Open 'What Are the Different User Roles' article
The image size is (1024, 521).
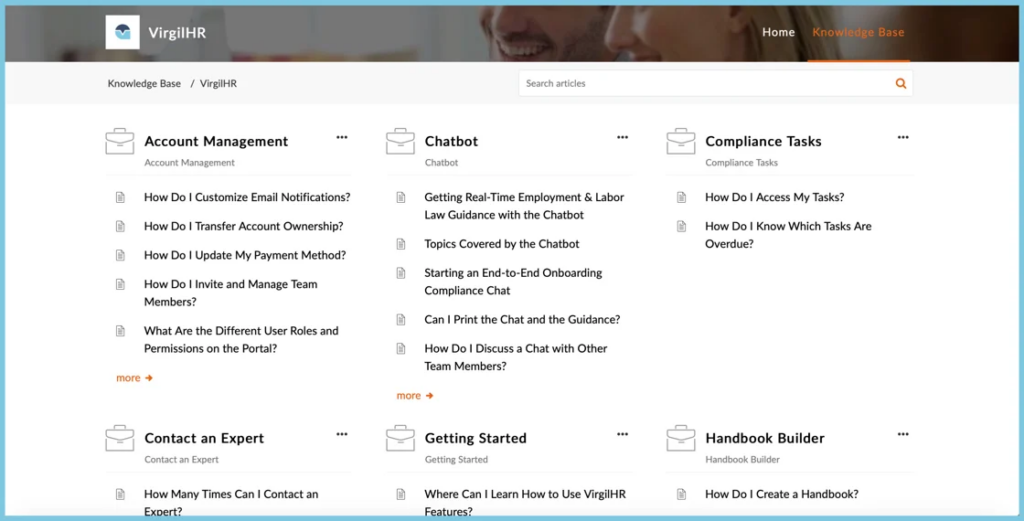[x=241, y=339]
